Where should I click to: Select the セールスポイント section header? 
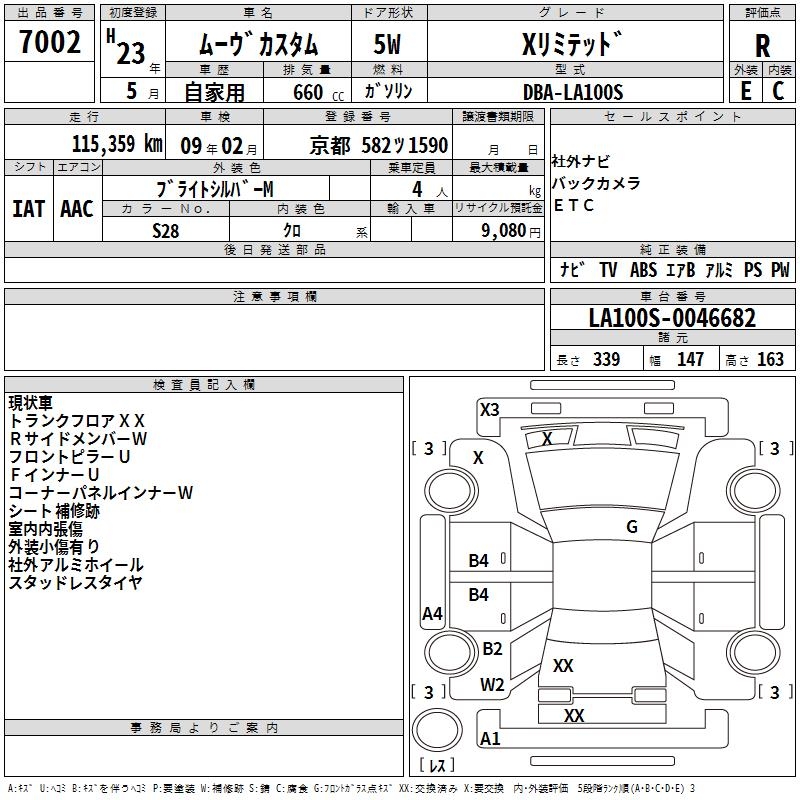pyautogui.click(x=672, y=117)
